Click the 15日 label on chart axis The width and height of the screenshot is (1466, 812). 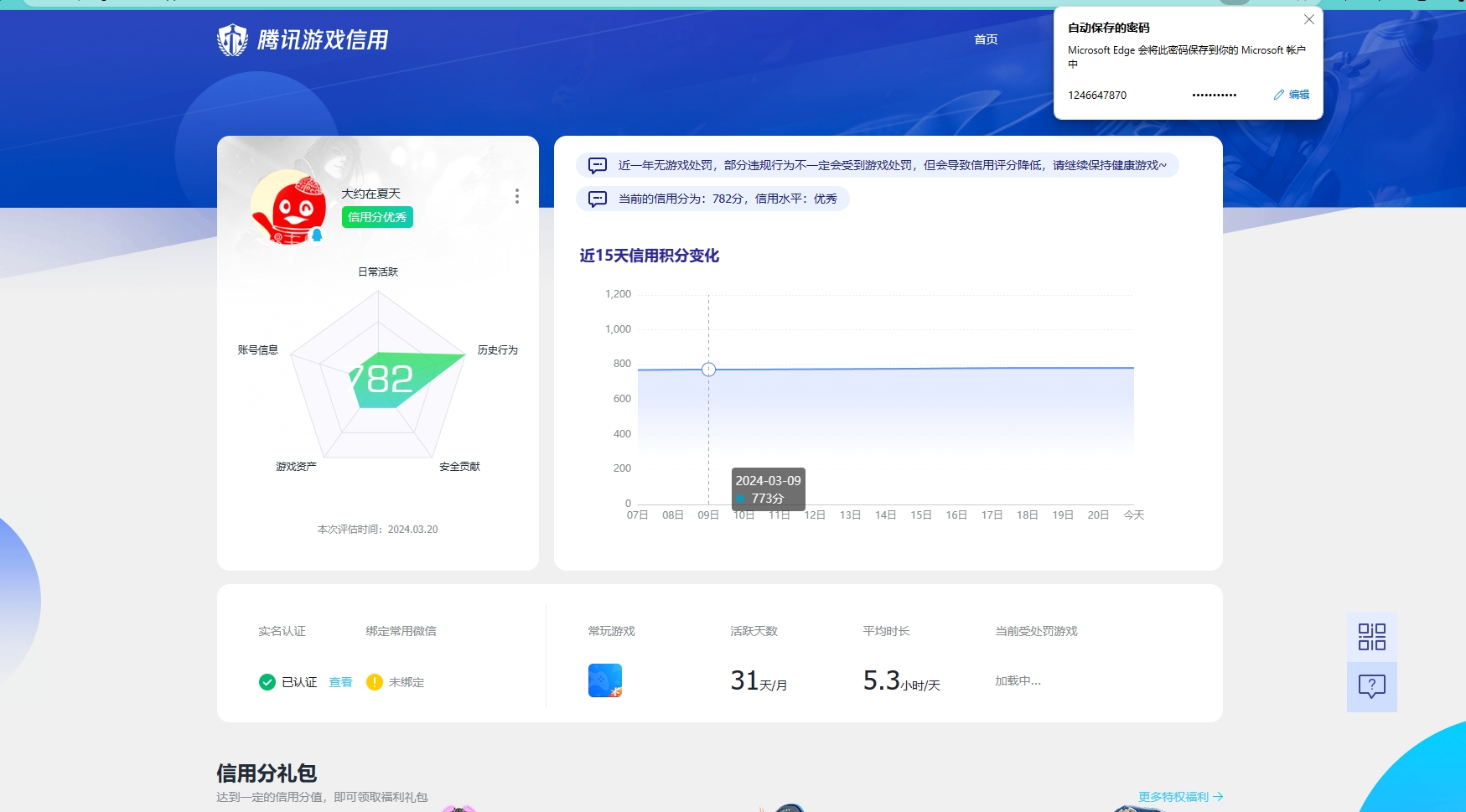(x=921, y=515)
